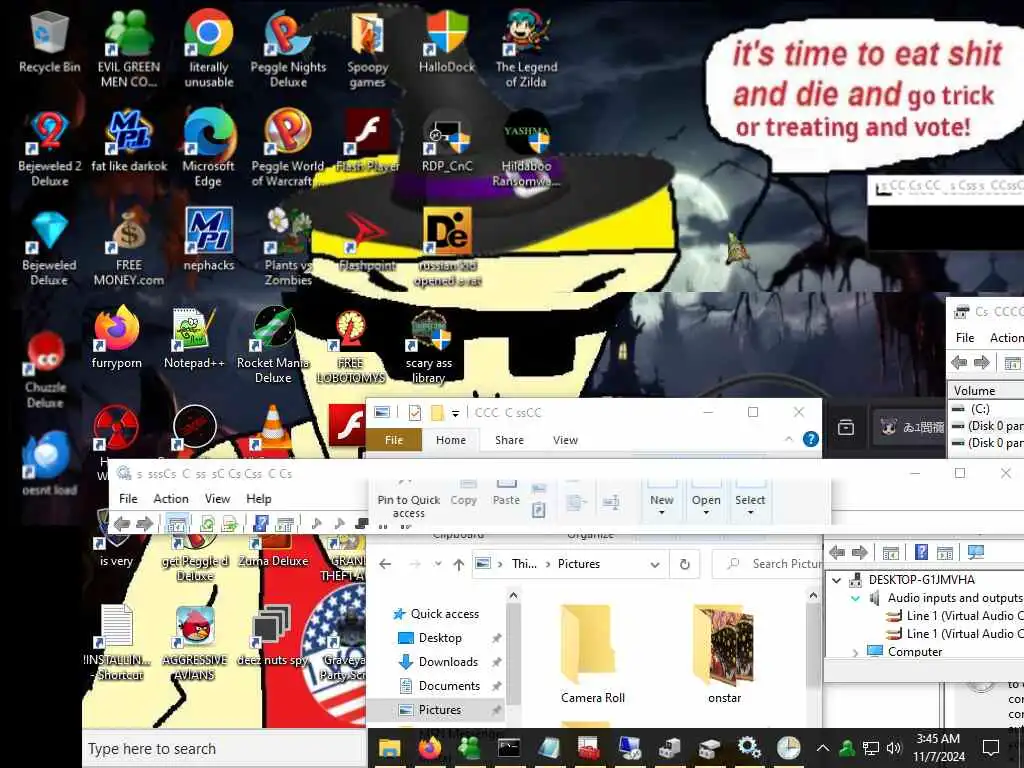Open the Microsoft Edge desktop shortcut

pyautogui.click(x=208, y=149)
